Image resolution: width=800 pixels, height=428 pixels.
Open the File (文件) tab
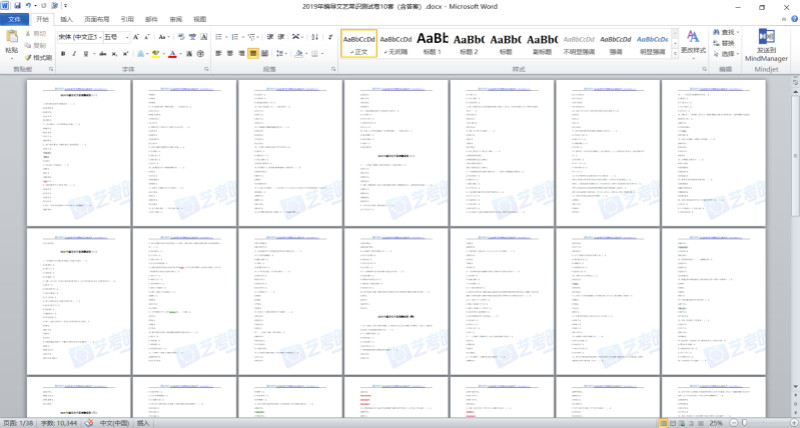click(x=14, y=19)
